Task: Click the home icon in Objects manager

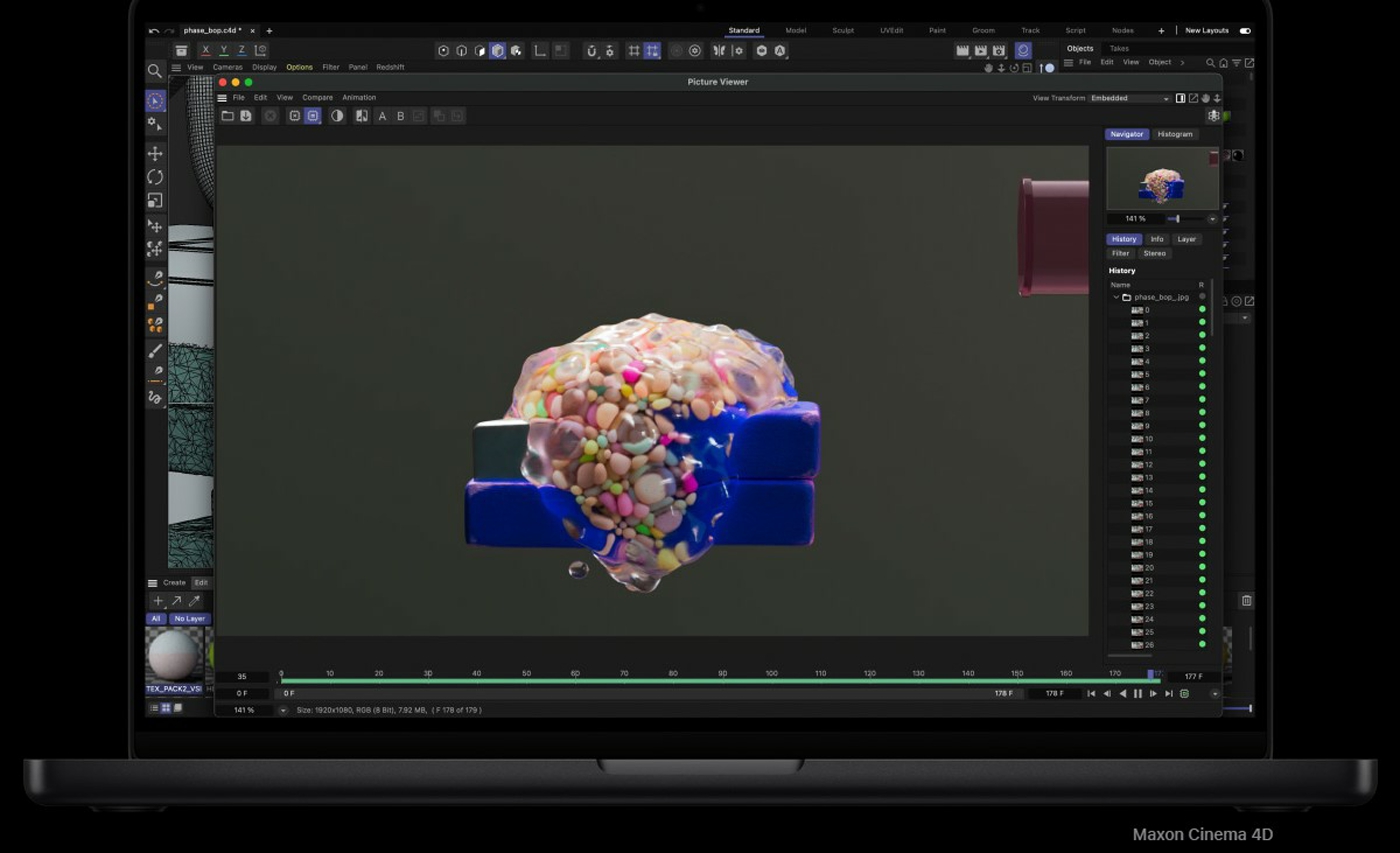Action: pos(1223,63)
